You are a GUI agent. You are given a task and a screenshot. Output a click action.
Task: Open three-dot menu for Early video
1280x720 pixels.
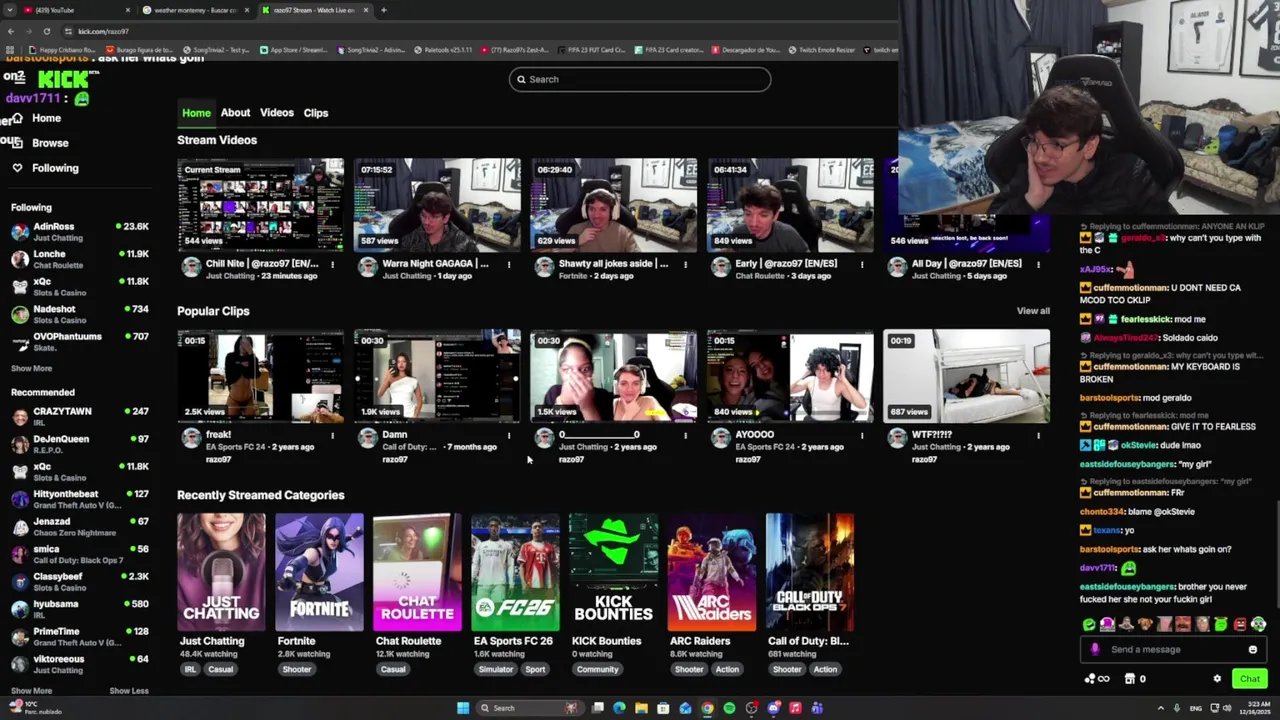(862, 265)
